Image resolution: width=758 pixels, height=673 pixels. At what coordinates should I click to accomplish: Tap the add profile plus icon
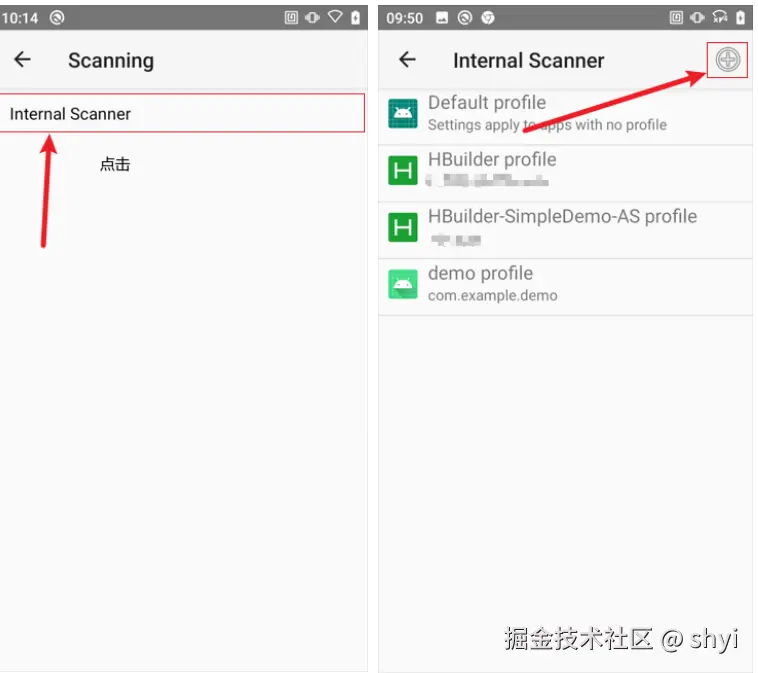point(728,60)
